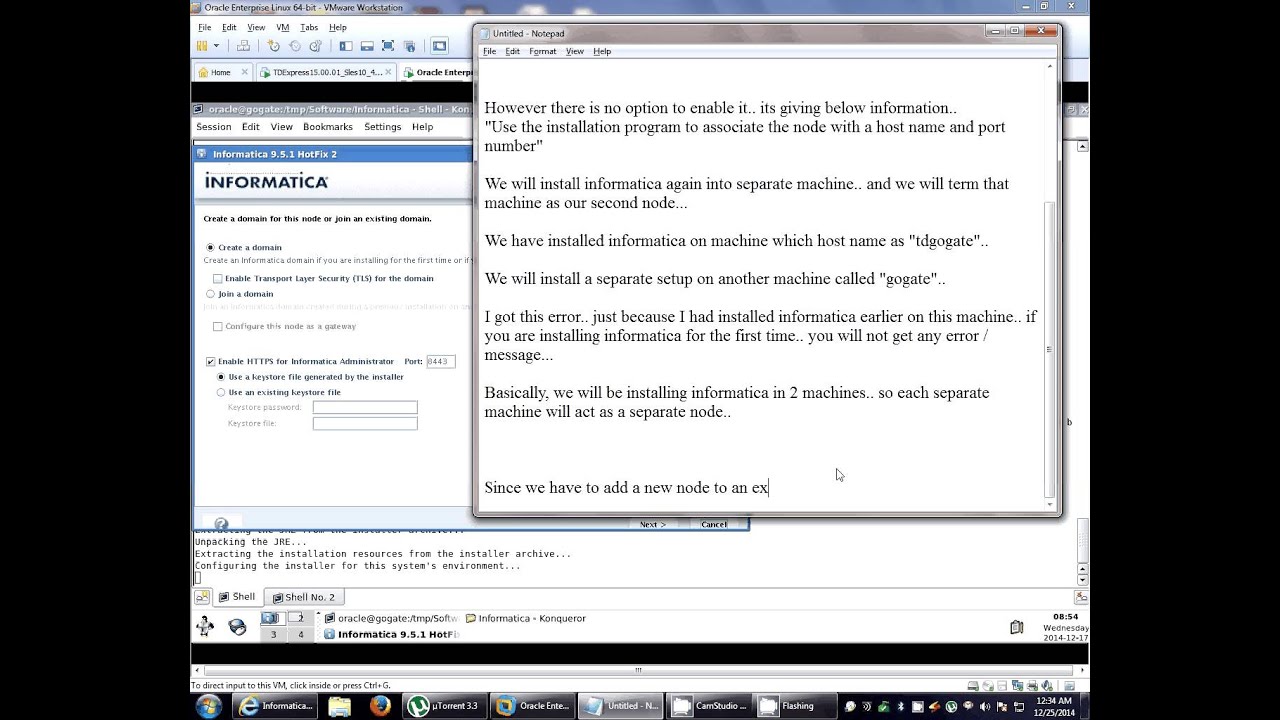Show or hide library sidebar icon
The height and width of the screenshot is (720, 1280).
(x=345, y=46)
